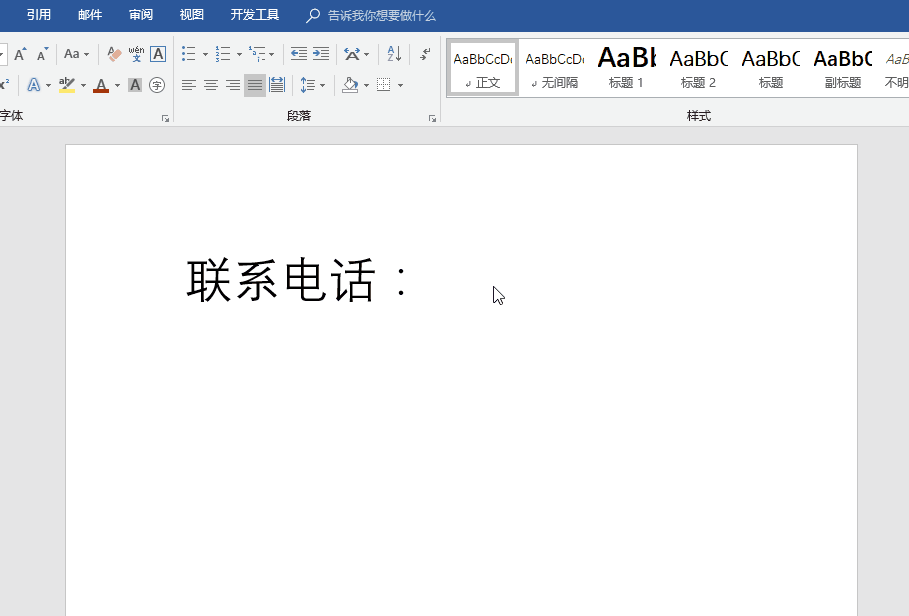Image resolution: width=909 pixels, height=616 pixels.
Task: Apply the character border icon
Action: click(158, 54)
